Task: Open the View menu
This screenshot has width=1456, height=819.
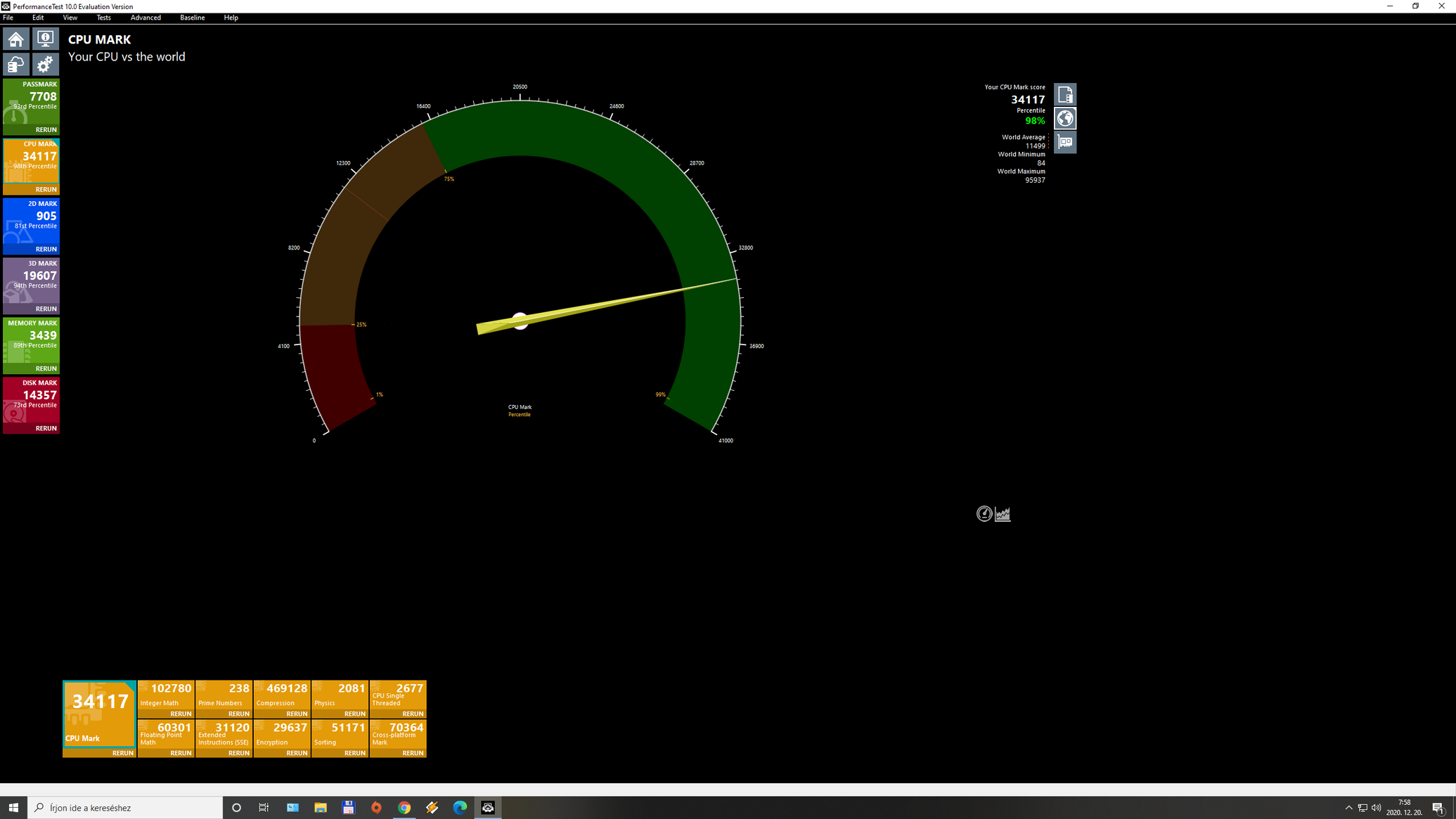Action: (x=70, y=18)
